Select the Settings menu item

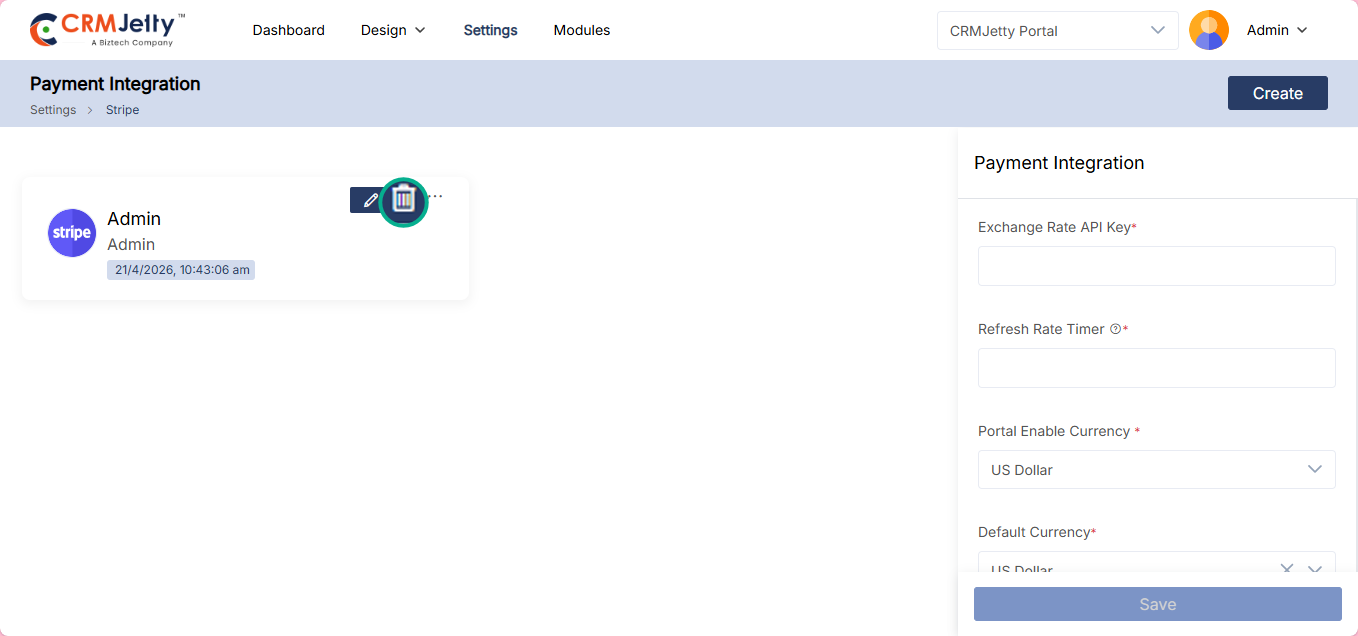point(490,30)
